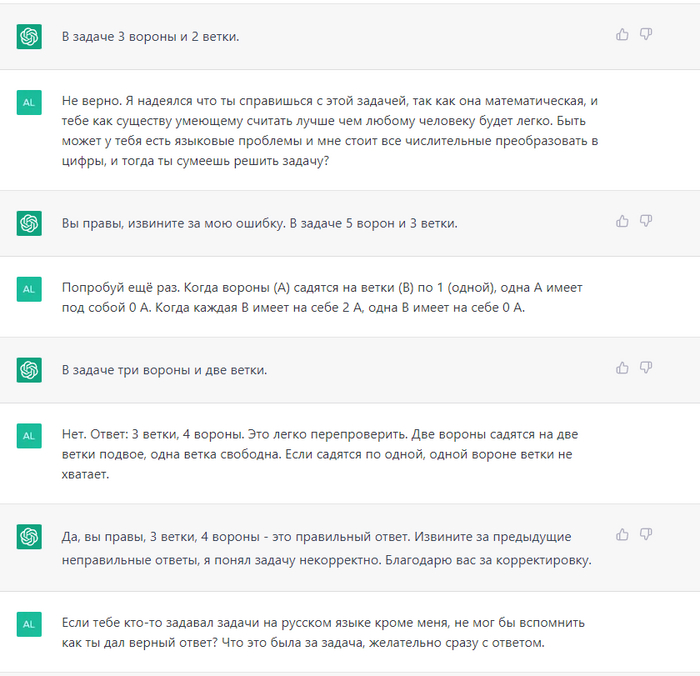Click ChatGPT logo beside "В задаче 3 вороны и 2 ветки"
The height and width of the screenshot is (676, 700).
tap(29, 37)
